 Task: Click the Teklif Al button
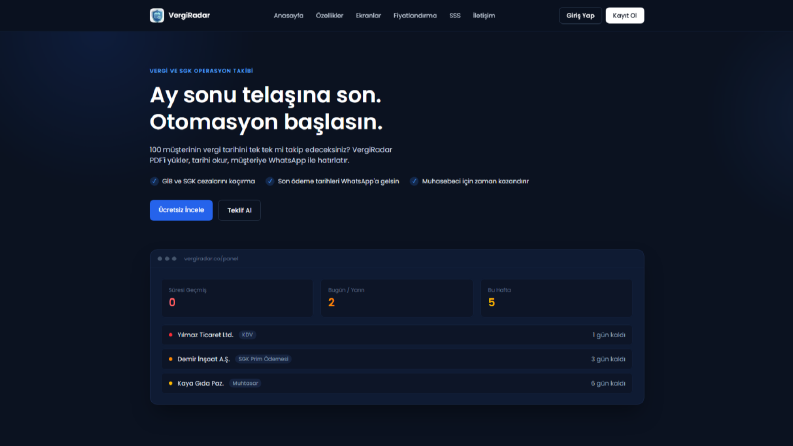pos(239,210)
